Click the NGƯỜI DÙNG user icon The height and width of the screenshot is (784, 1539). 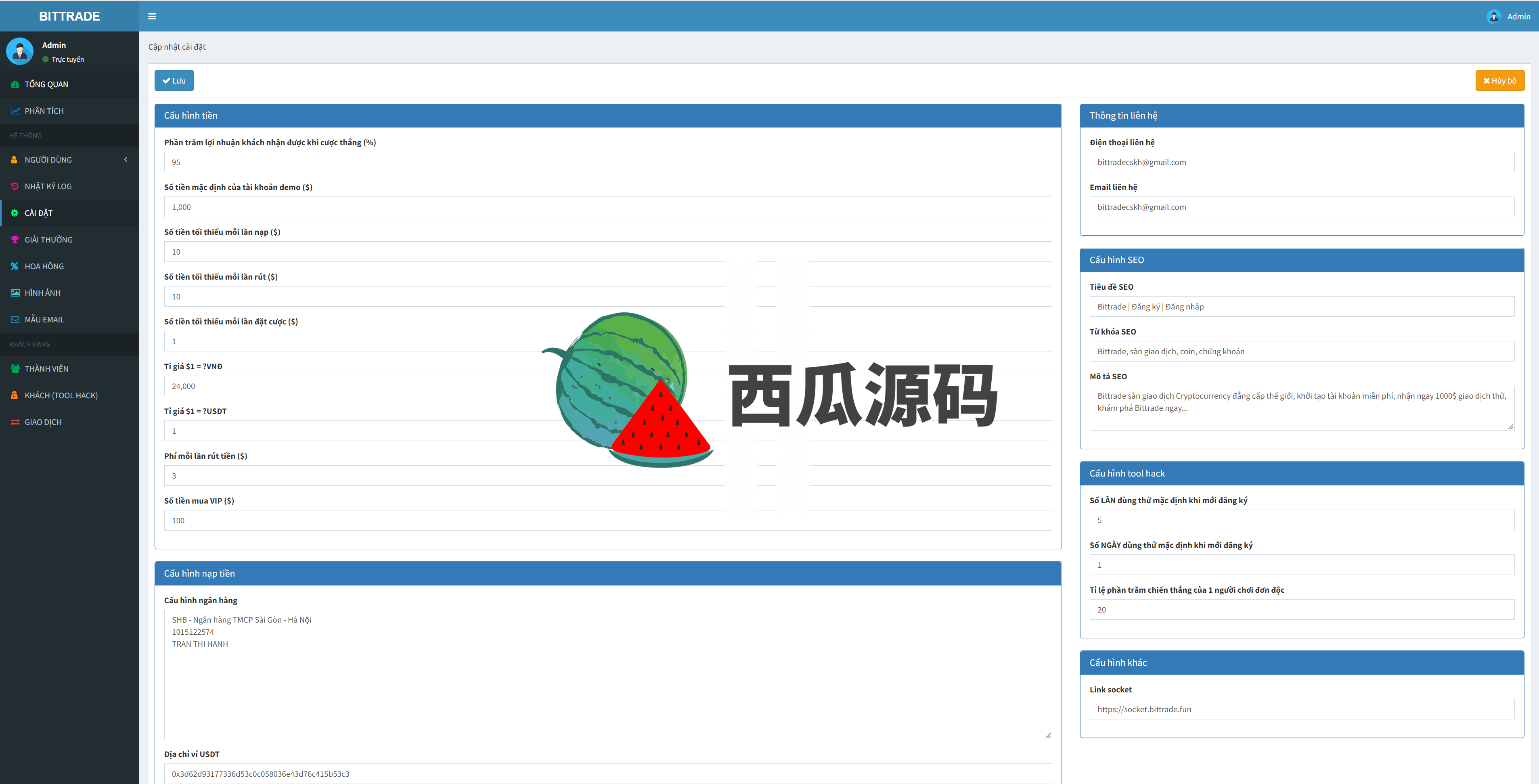tap(15, 159)
